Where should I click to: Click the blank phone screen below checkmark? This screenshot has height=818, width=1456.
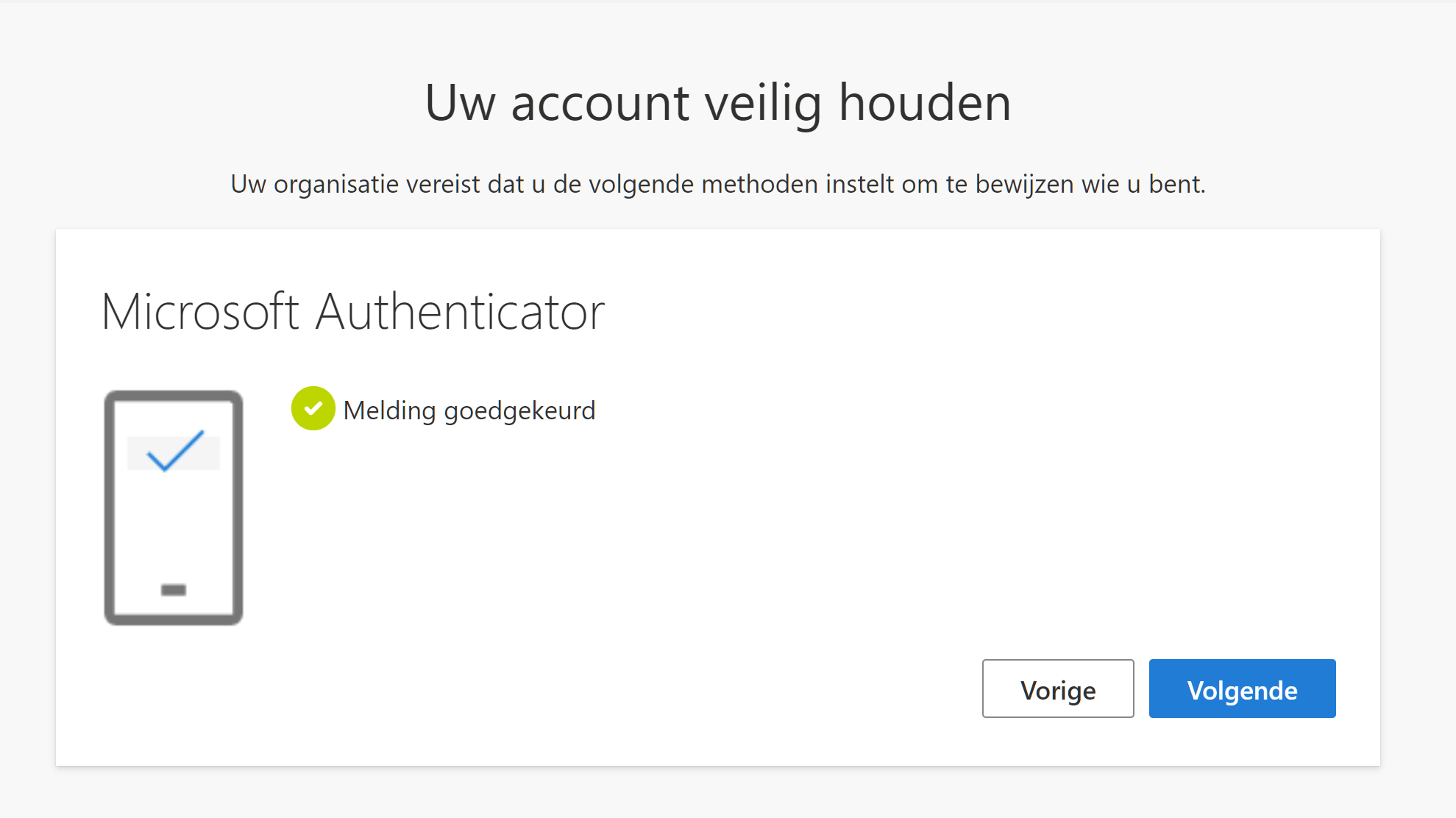tap(174, 526)
